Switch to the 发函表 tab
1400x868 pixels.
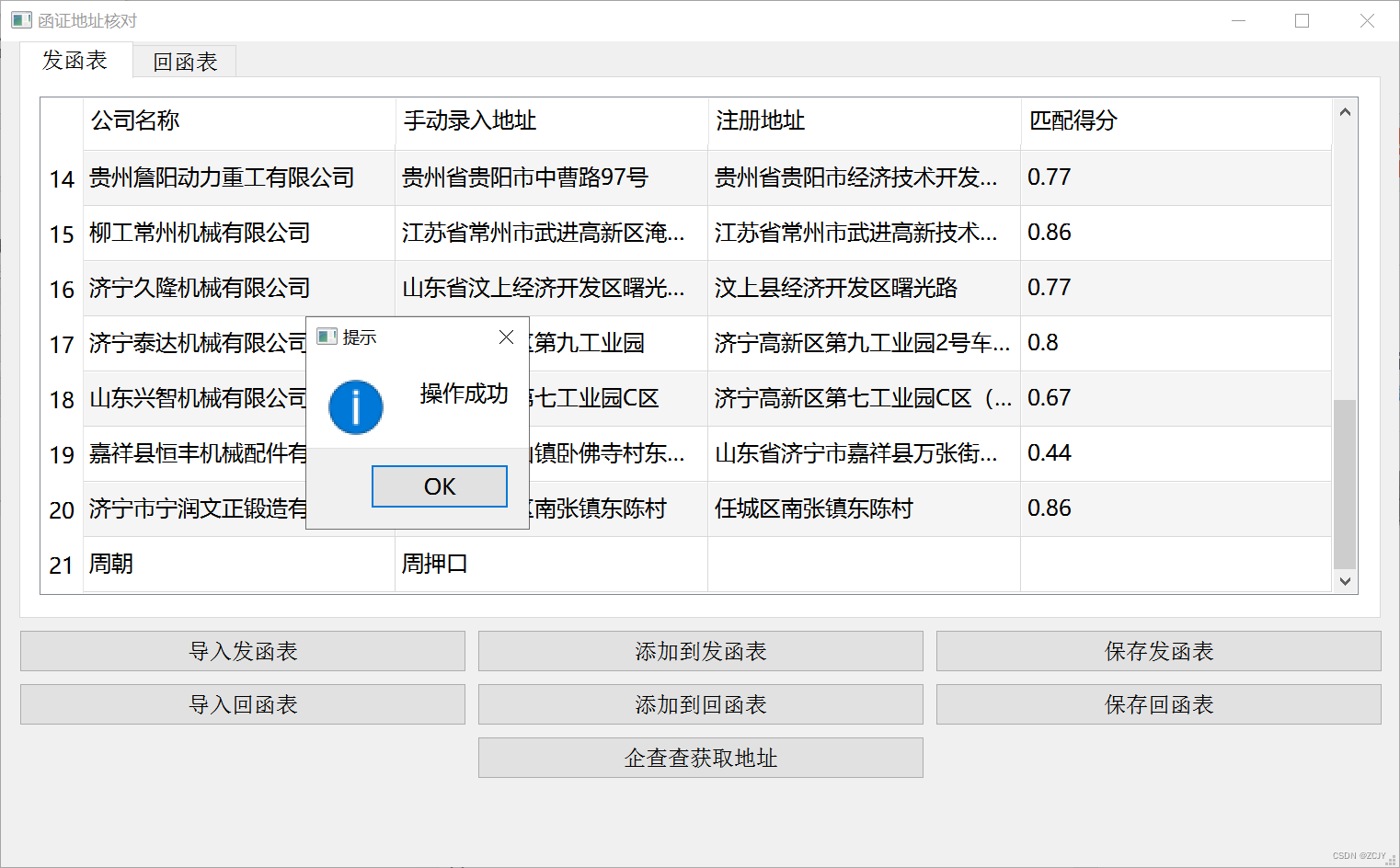[75, 61]
